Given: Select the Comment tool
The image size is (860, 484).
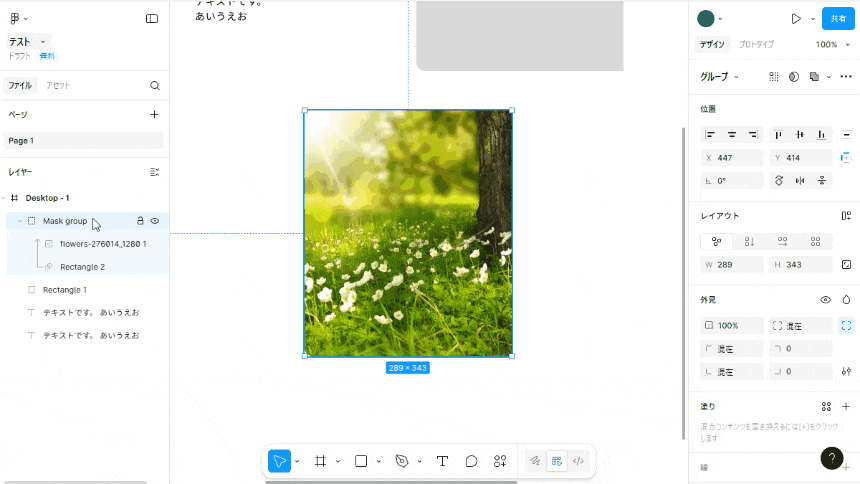Looking at the screenshot, I should point(471,461).
